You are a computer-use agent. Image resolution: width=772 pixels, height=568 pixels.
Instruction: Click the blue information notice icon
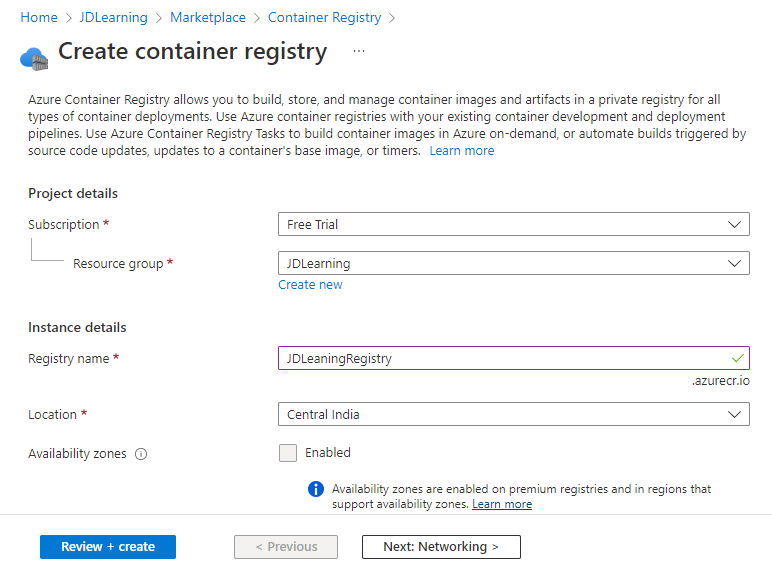tap(316, 489)
